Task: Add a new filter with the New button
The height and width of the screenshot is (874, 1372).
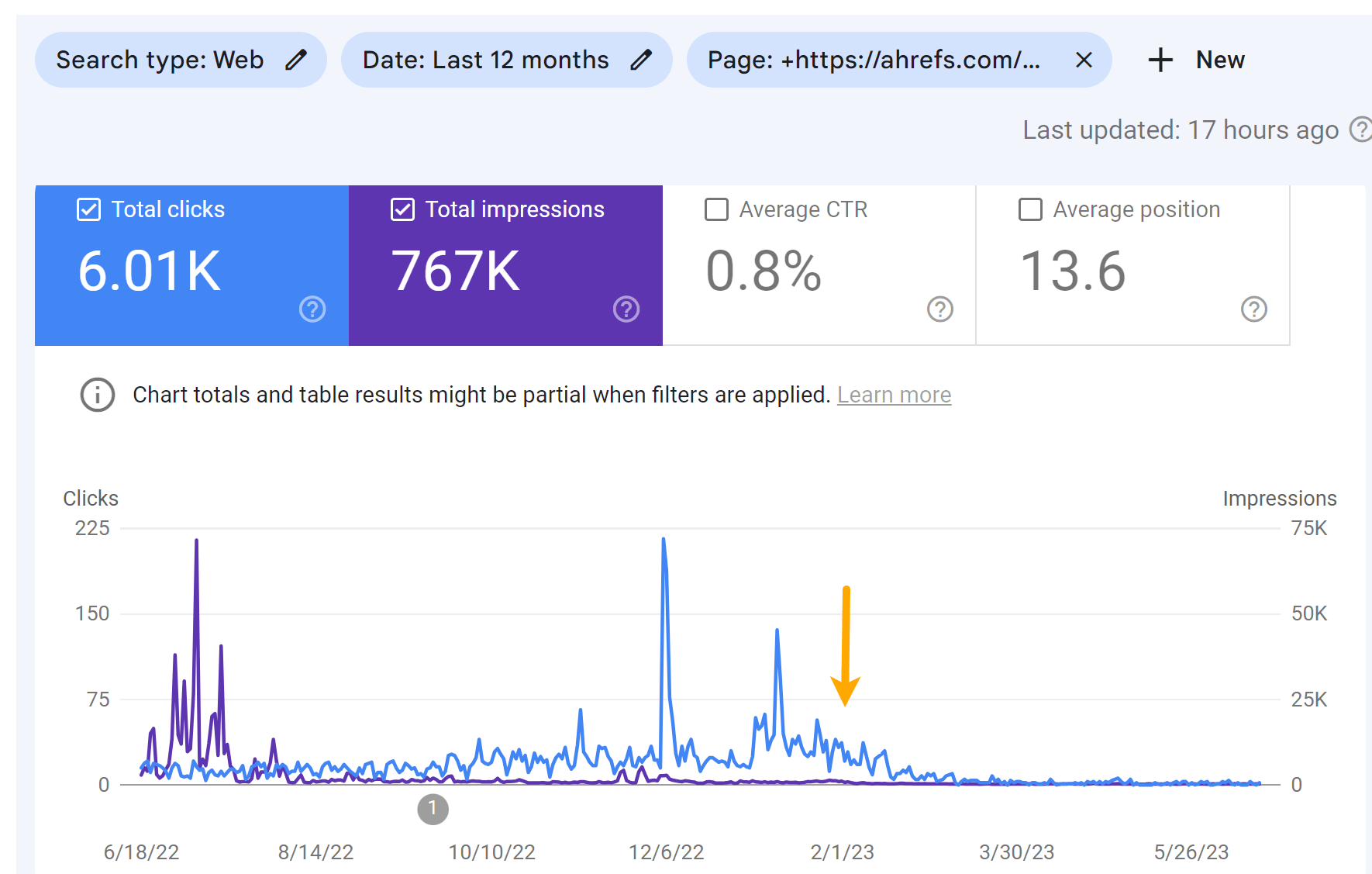Action: pyautogui.click(x=1194, y=60)
